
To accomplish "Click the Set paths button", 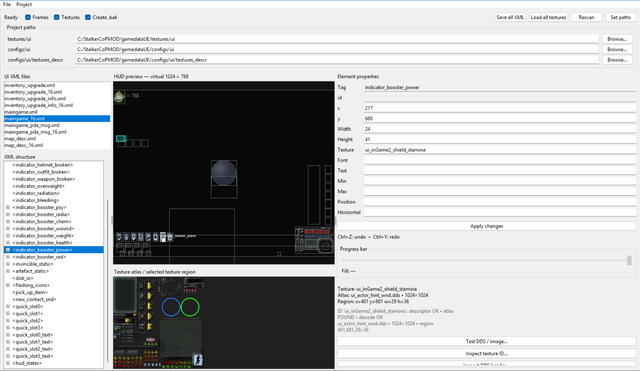I will 620,17.
